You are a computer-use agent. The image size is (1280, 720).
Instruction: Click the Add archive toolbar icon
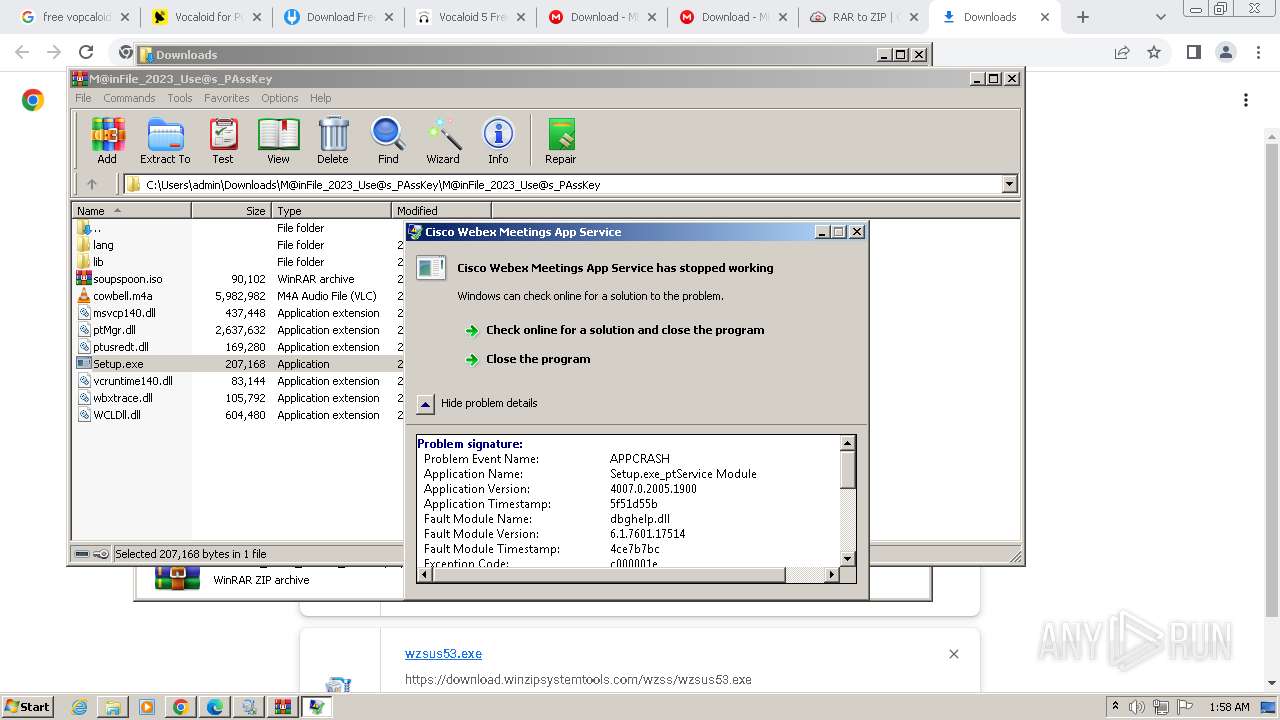coord(107,140)
